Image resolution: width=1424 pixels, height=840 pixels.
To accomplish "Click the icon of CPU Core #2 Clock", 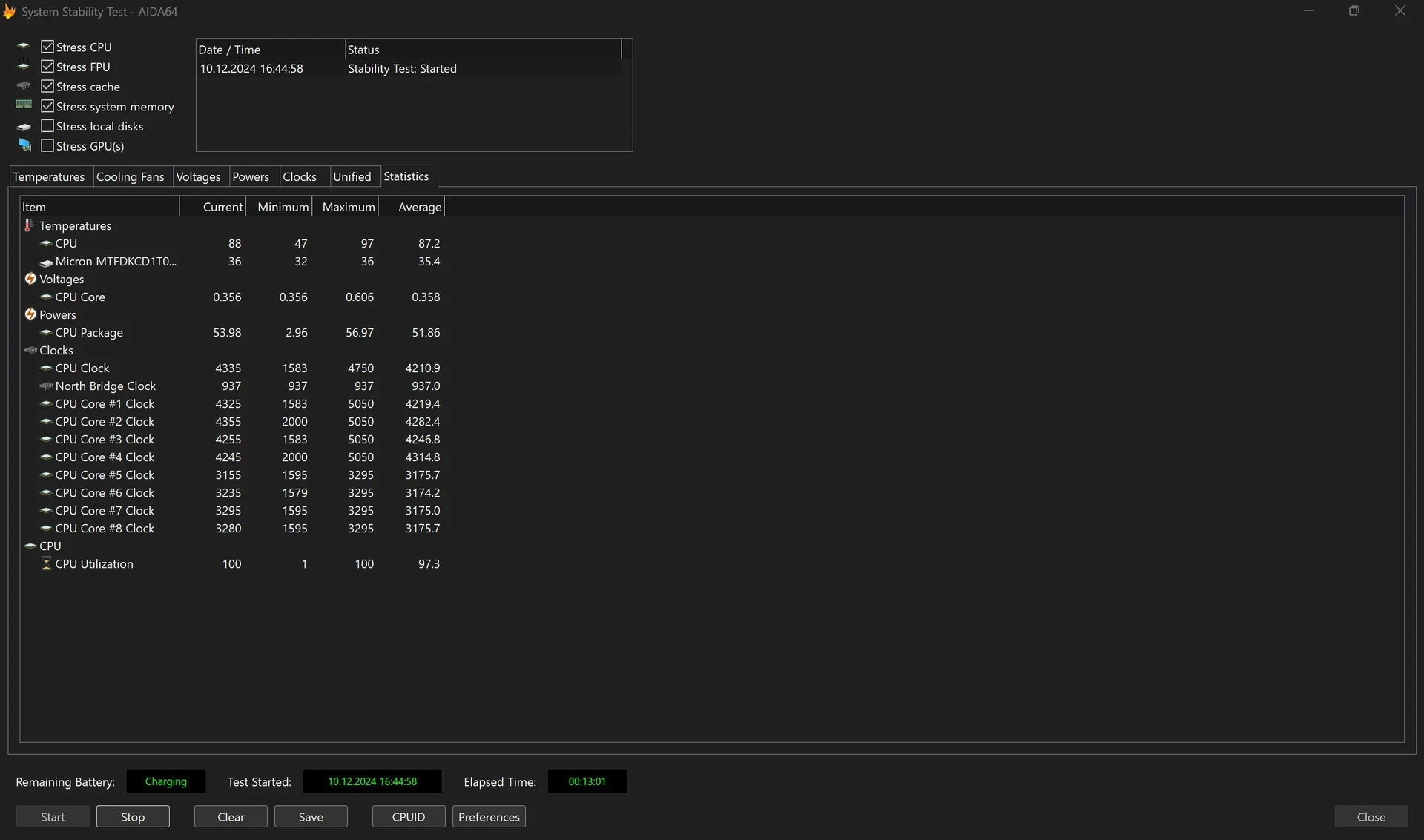I will click(x=46, y=420).
